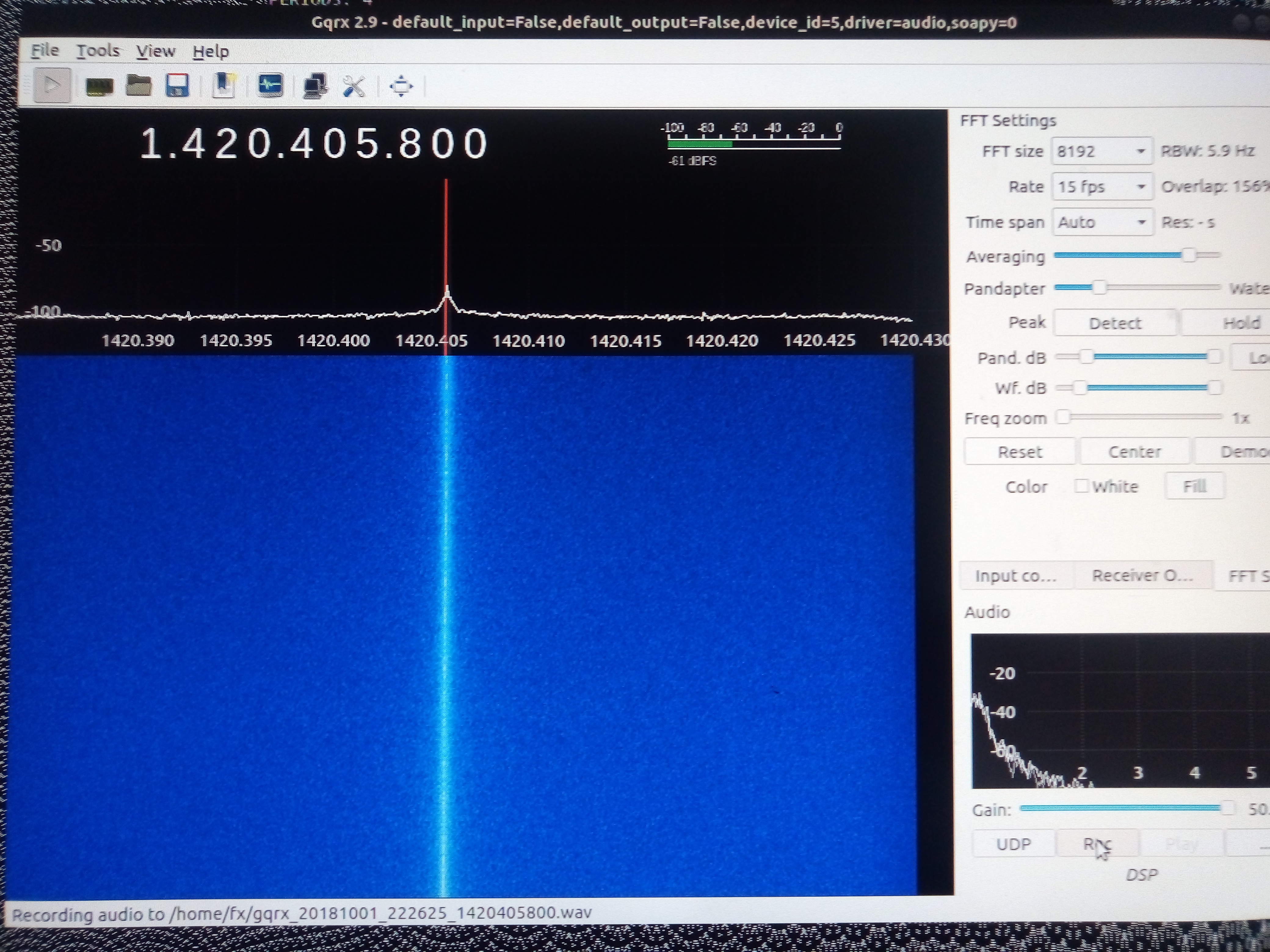Viewport: 1270px width, 952px height.
Task: Open the I/O device configuration icon
Action: pyautogui.click(x=99, y=87)
